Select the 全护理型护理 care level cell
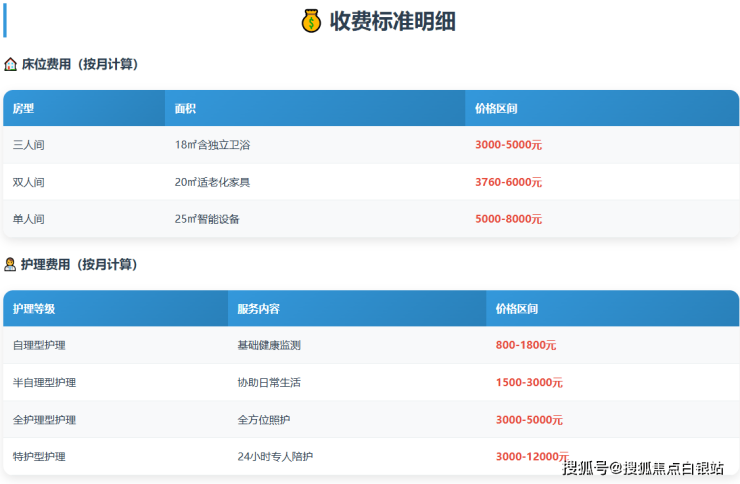Screen dimensions: 740x484 click(44, 420)
